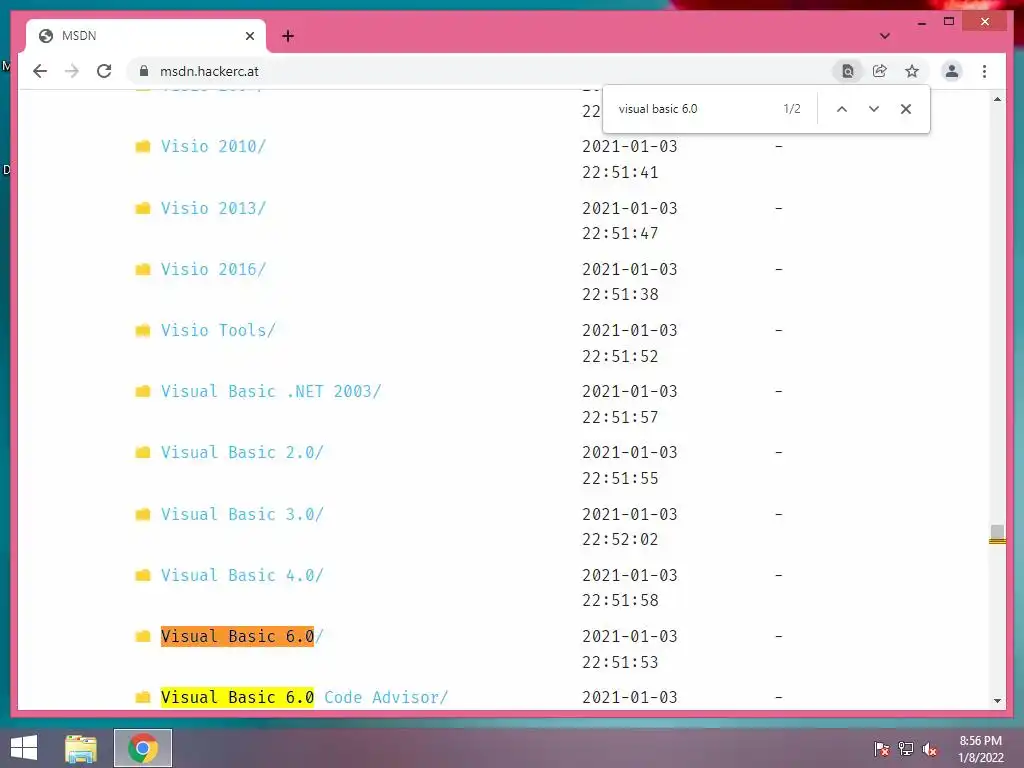The image size is (1024, 768).
Task: Open Visual Basic 6.0 Code Advisor/ folder
Action: click(304, 697)
